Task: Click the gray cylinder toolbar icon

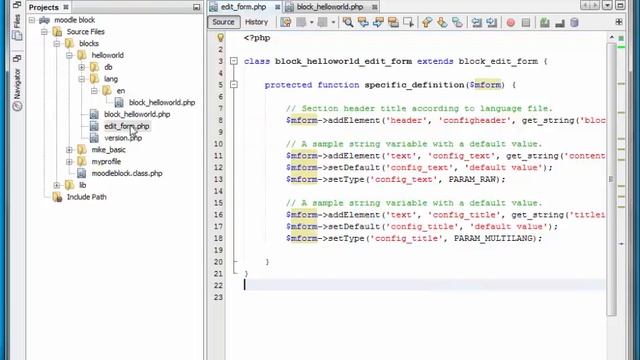Action: [x=574, y=22]
